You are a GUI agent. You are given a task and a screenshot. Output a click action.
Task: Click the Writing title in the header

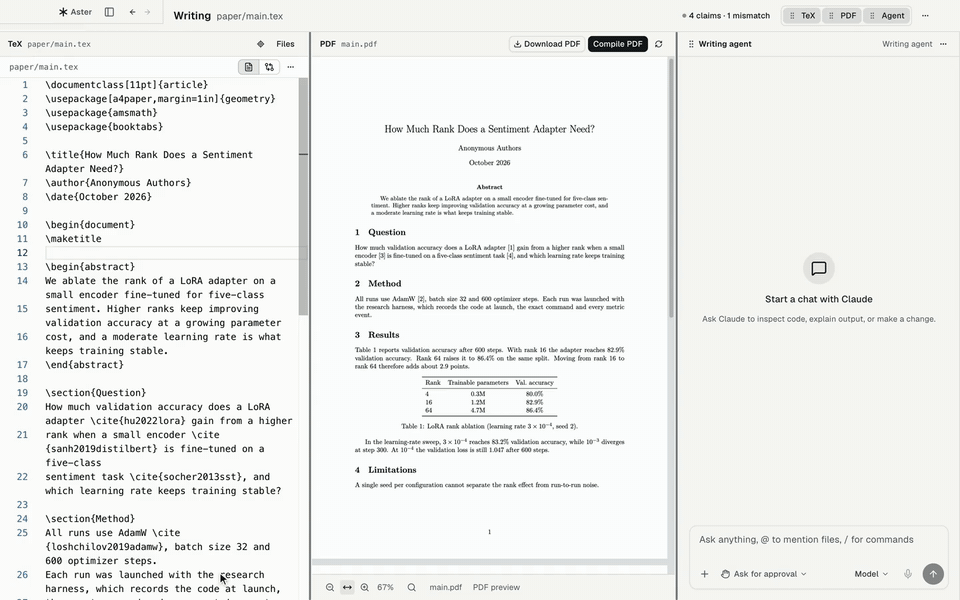point(192,15)
